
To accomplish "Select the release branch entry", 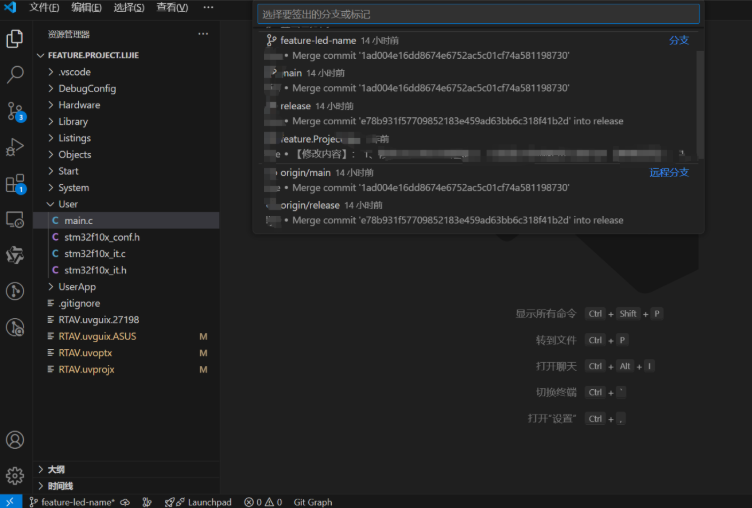I will [x=478, y=113].
